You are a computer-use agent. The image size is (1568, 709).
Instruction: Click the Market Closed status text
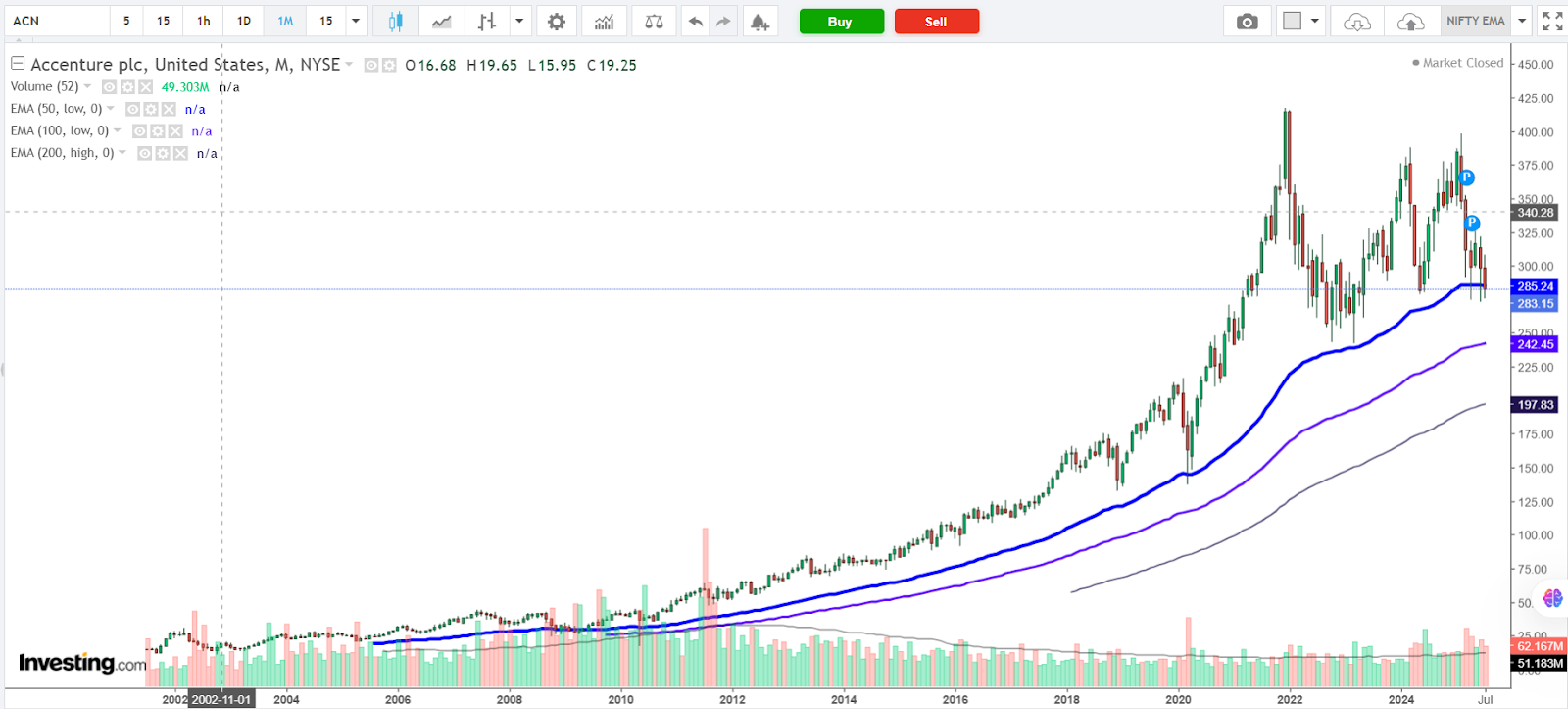(x=1462, y=63)
